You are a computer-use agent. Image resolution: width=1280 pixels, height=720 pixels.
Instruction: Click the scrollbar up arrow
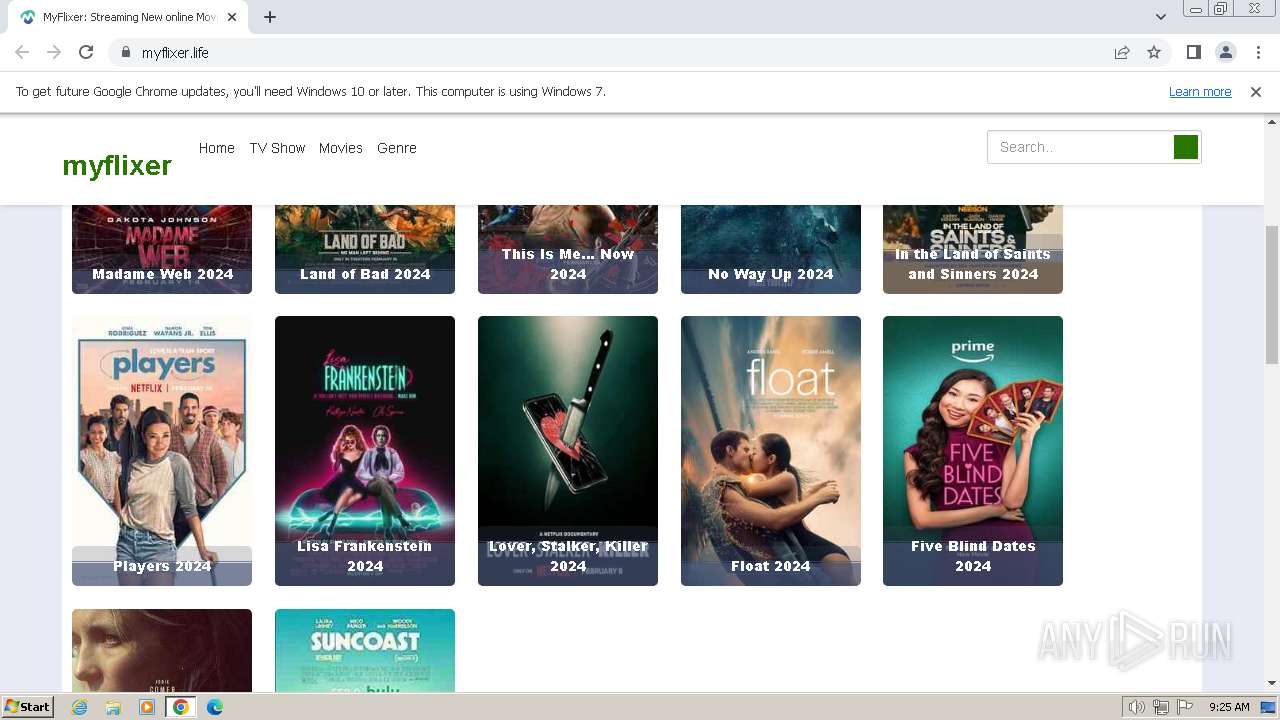pyautogui.click(x=1272, y=122)
